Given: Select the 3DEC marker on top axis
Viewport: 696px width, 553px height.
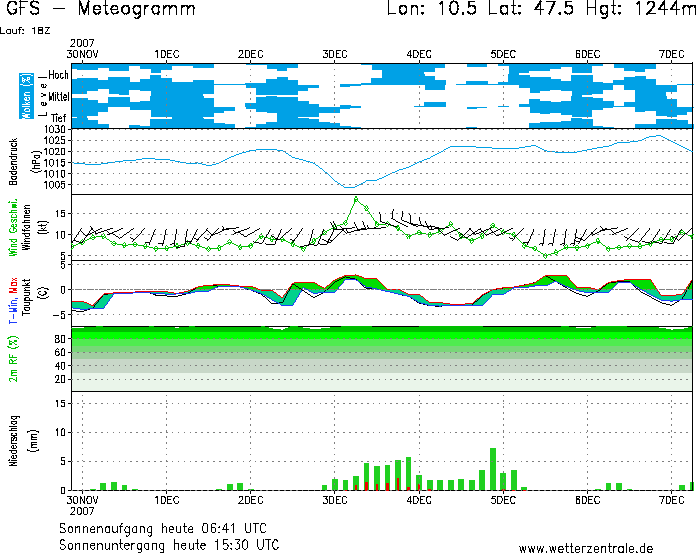Looking at the screenshot, I should point(335,53).
